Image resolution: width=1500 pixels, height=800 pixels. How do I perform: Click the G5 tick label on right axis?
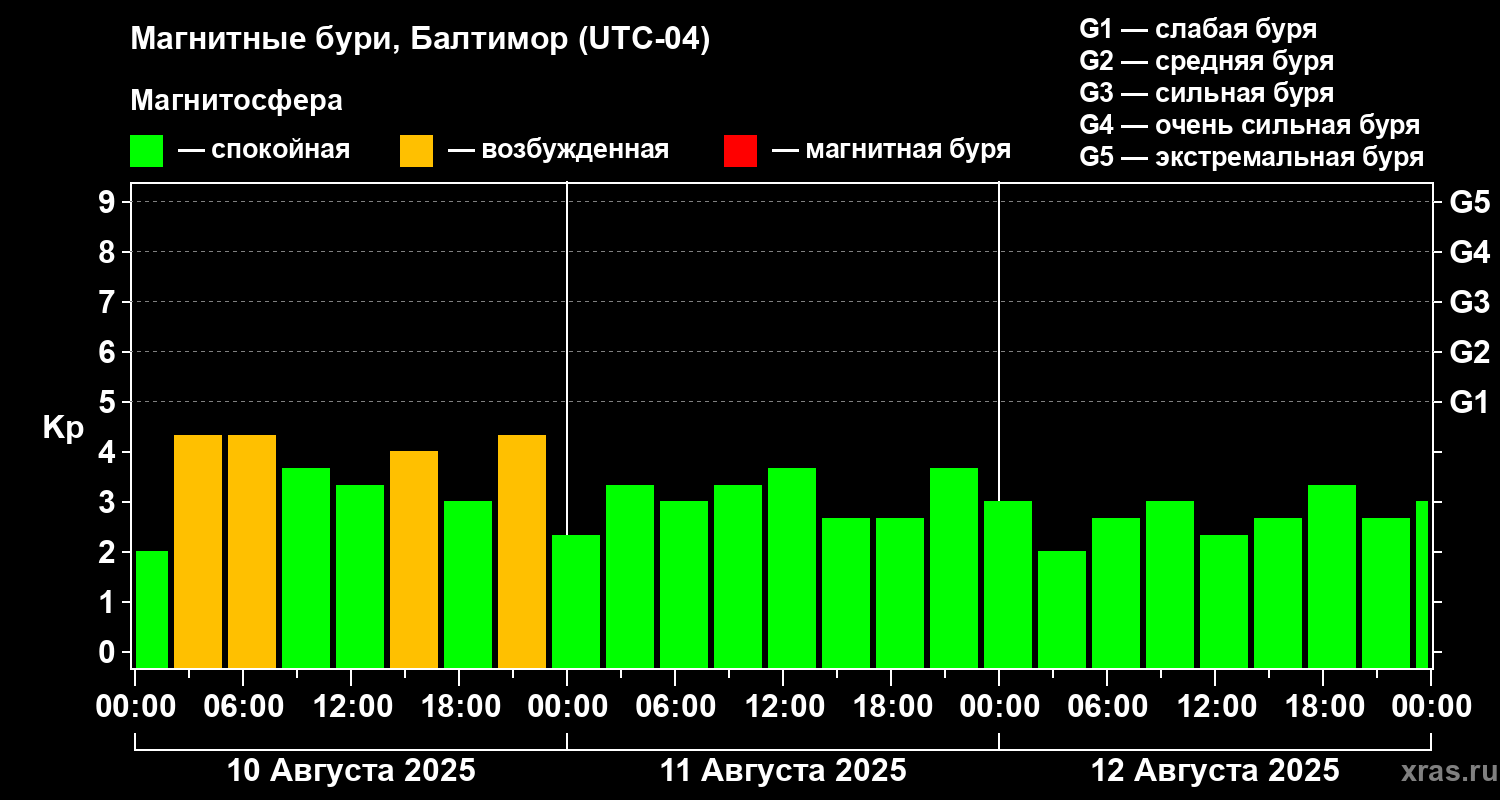point(1469,202)
